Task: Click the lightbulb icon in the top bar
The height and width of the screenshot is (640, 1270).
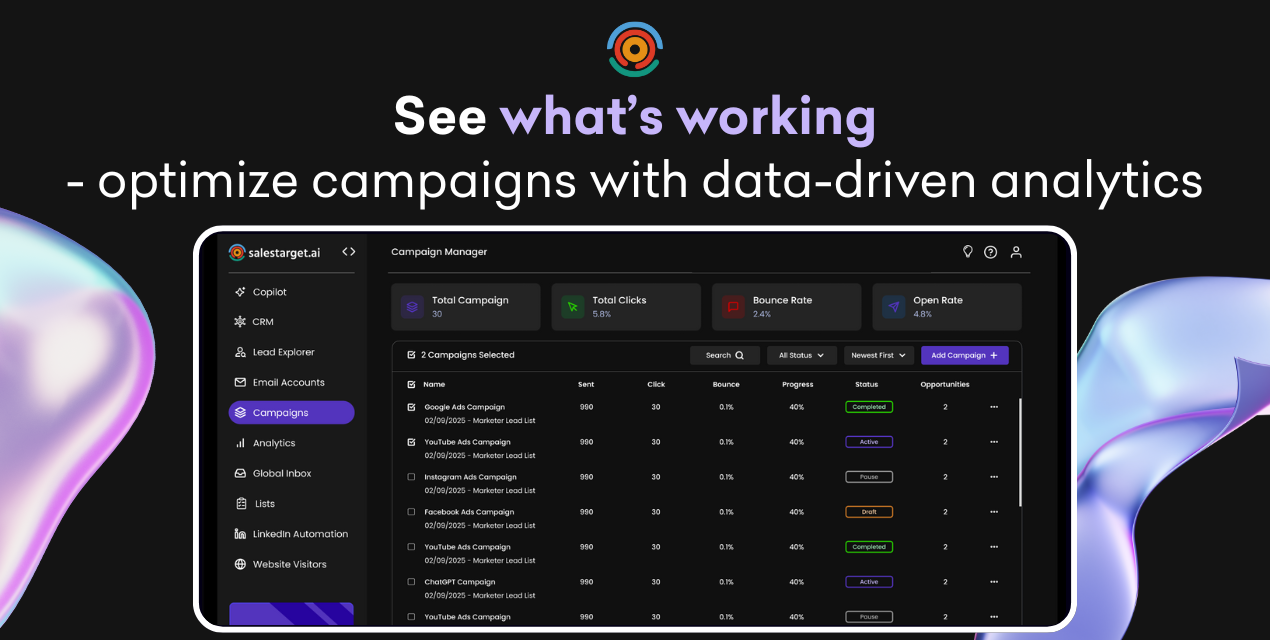Action: coord(967,251)
